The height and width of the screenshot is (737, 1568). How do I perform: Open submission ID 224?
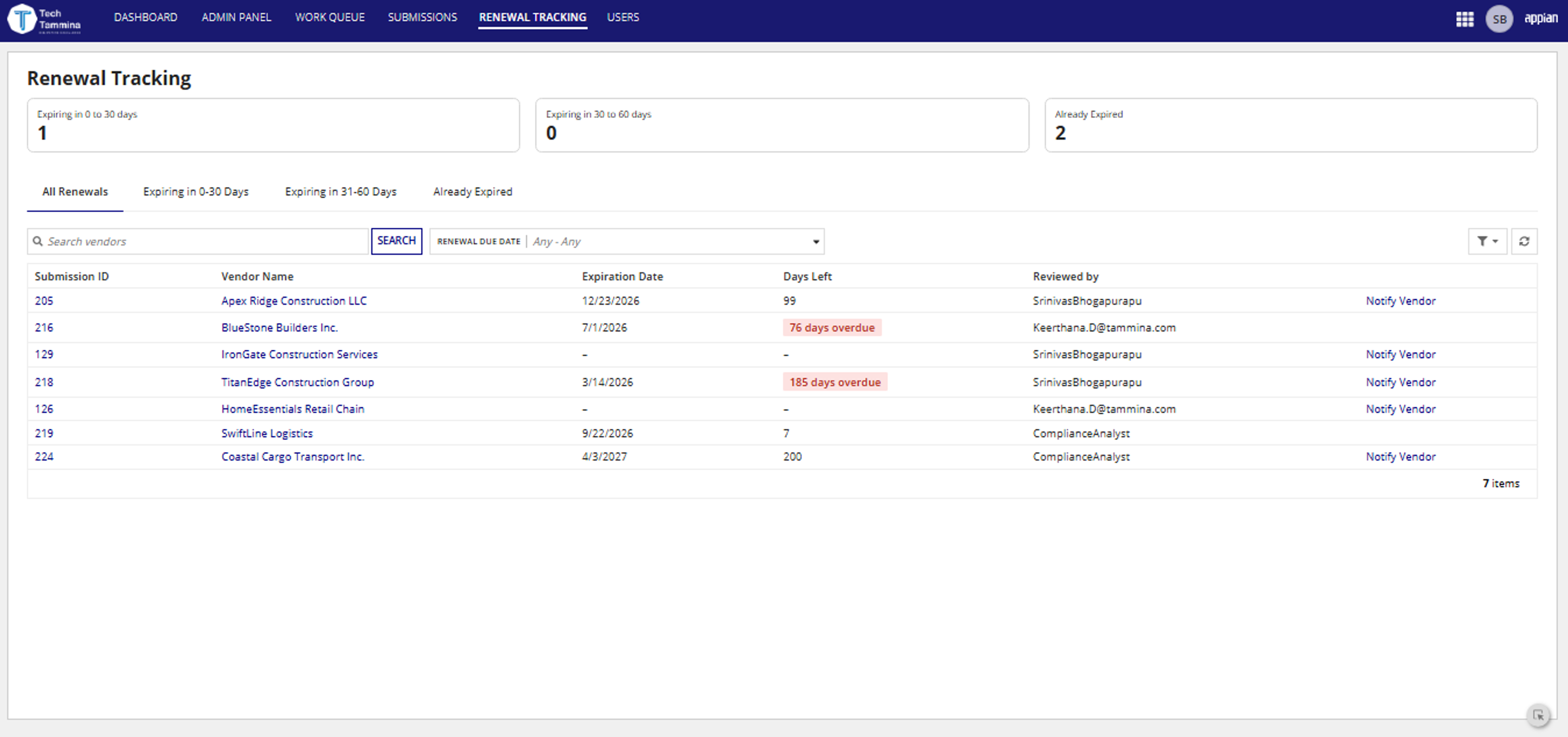(44, 457)
